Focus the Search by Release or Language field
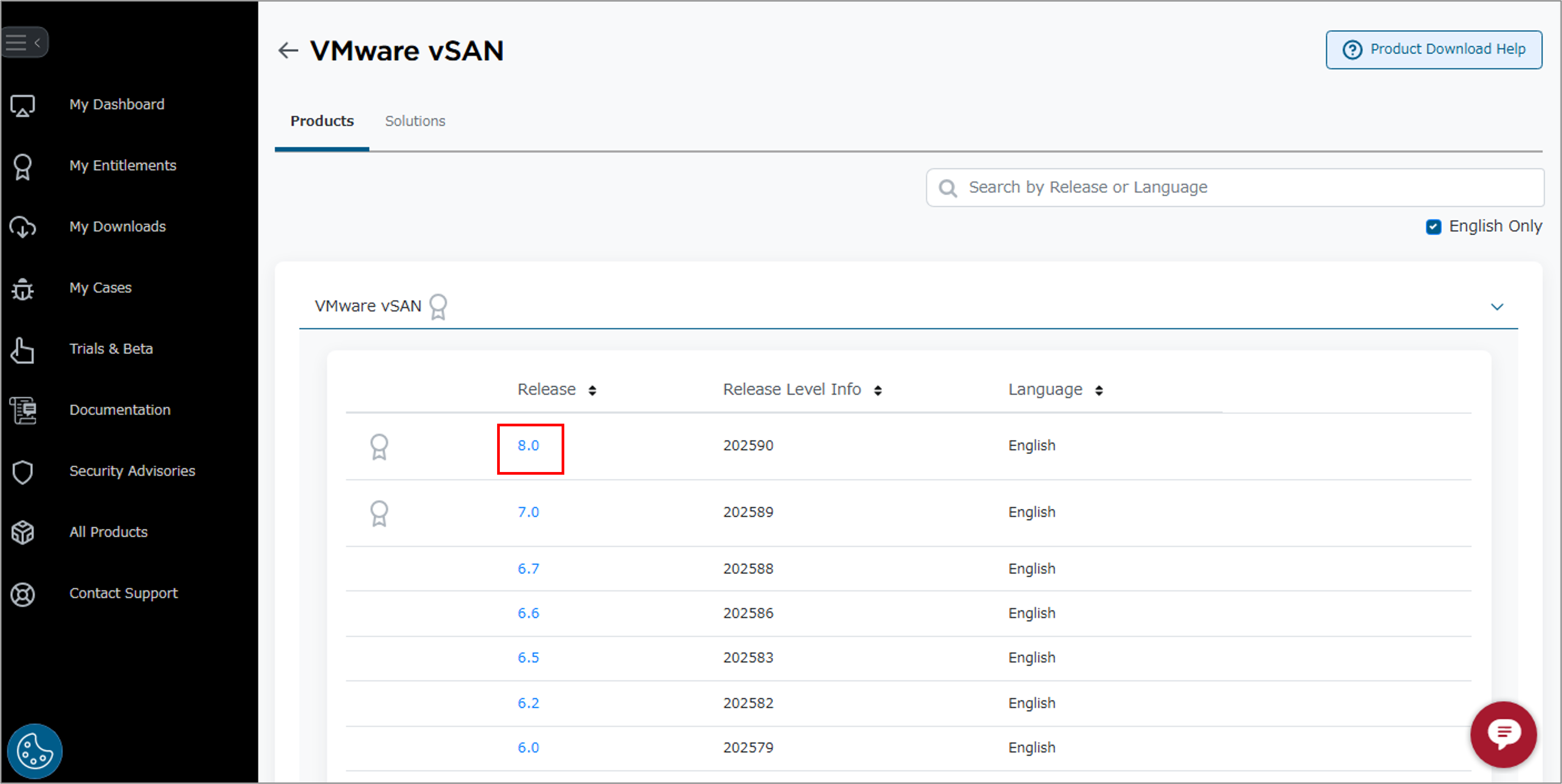The image size is (1562, 784). (x=1235, y=188)
